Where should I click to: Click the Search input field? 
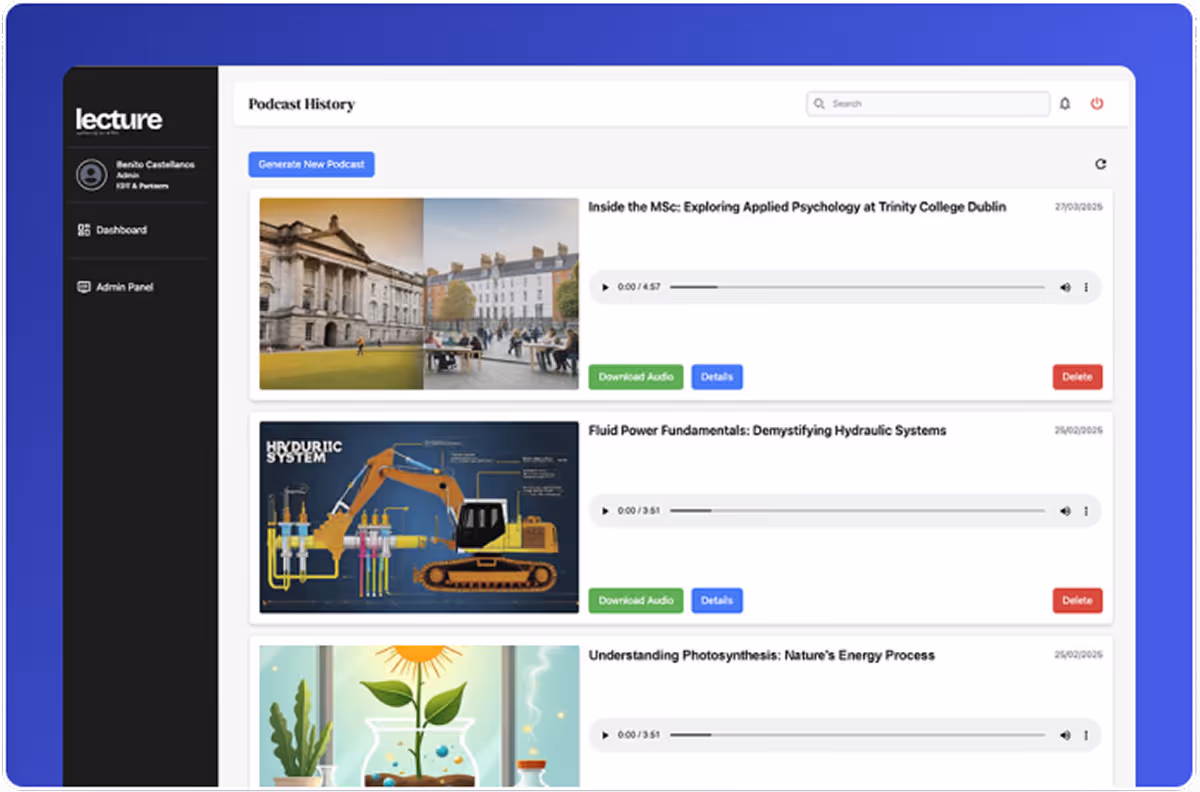928,104
